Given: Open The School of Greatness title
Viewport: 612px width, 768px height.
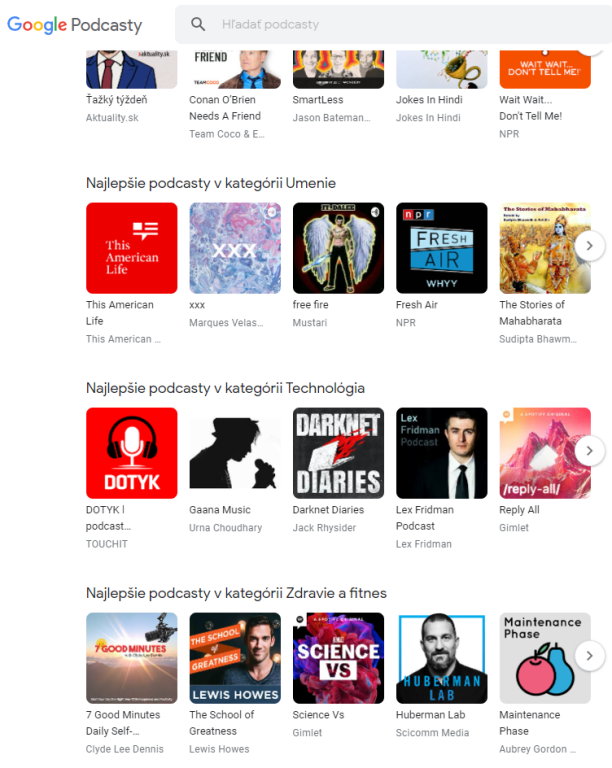Looking at the screenshot, I should (x=221, y=722).
